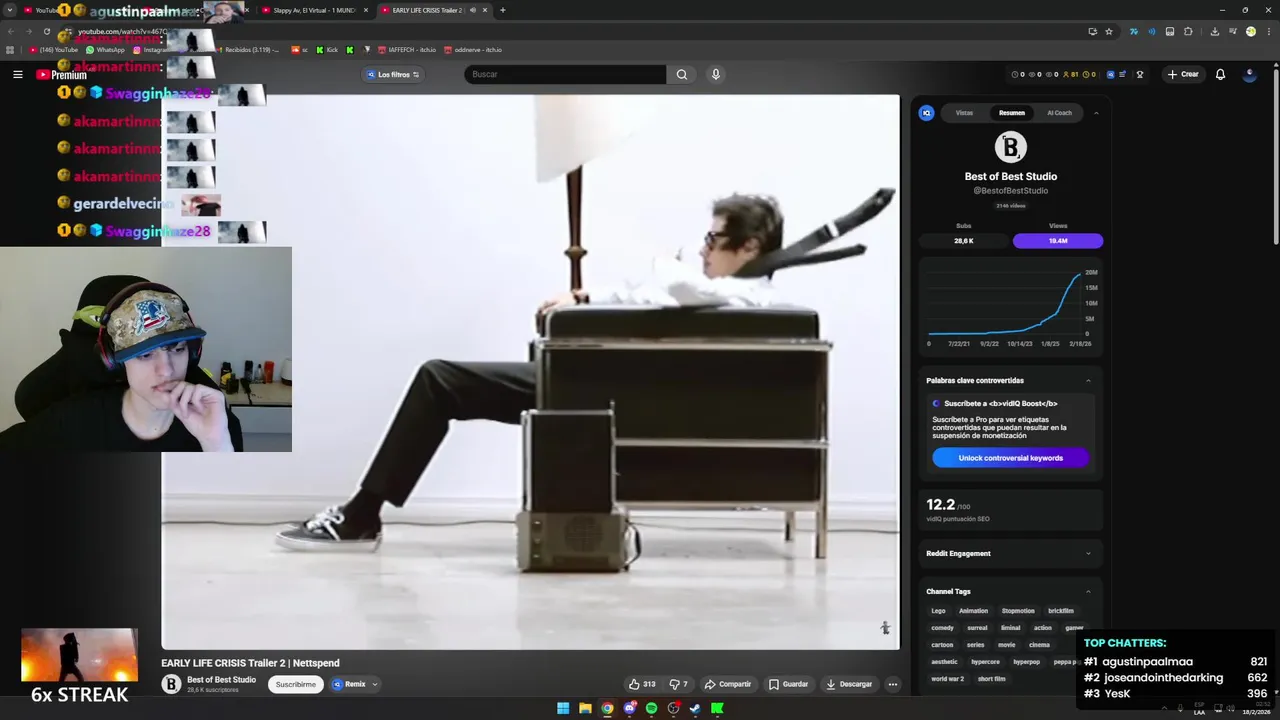Click the world war 2 channel tag
The height and width of the screenshot is (720, 1280).
pyautogui.click(x=947, y=679)
